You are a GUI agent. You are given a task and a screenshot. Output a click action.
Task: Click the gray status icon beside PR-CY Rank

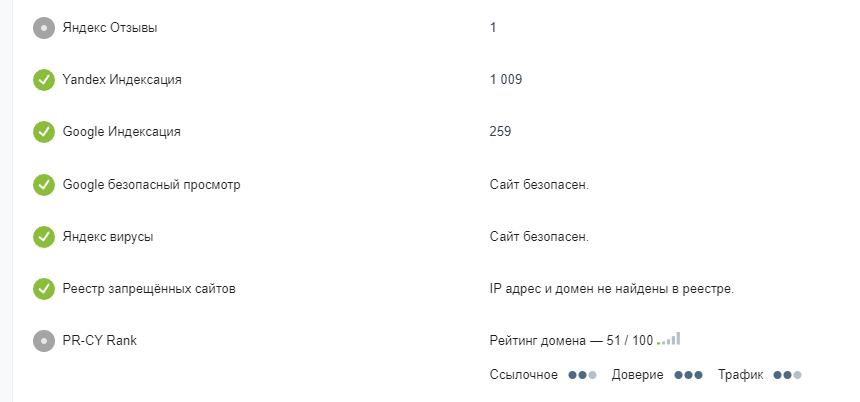click(44, 341)
